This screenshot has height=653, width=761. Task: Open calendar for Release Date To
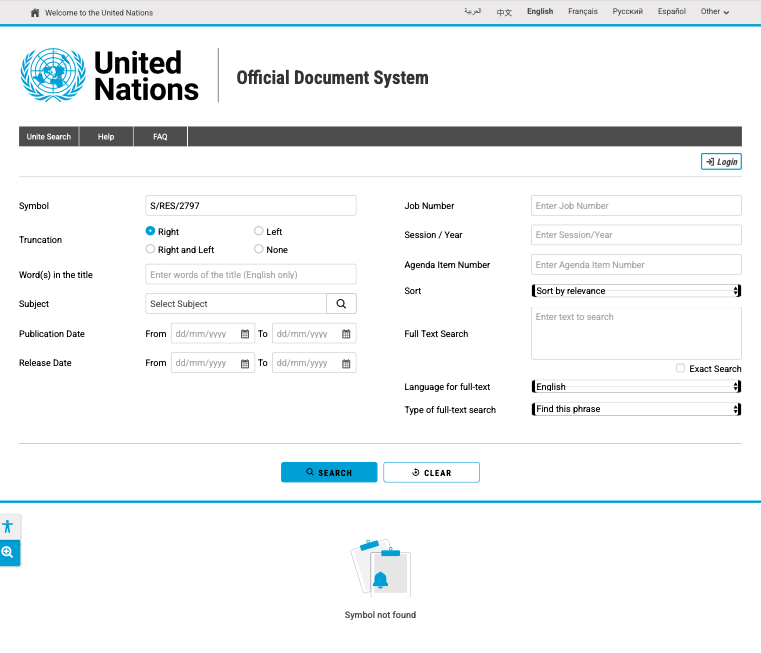[346, 363]
